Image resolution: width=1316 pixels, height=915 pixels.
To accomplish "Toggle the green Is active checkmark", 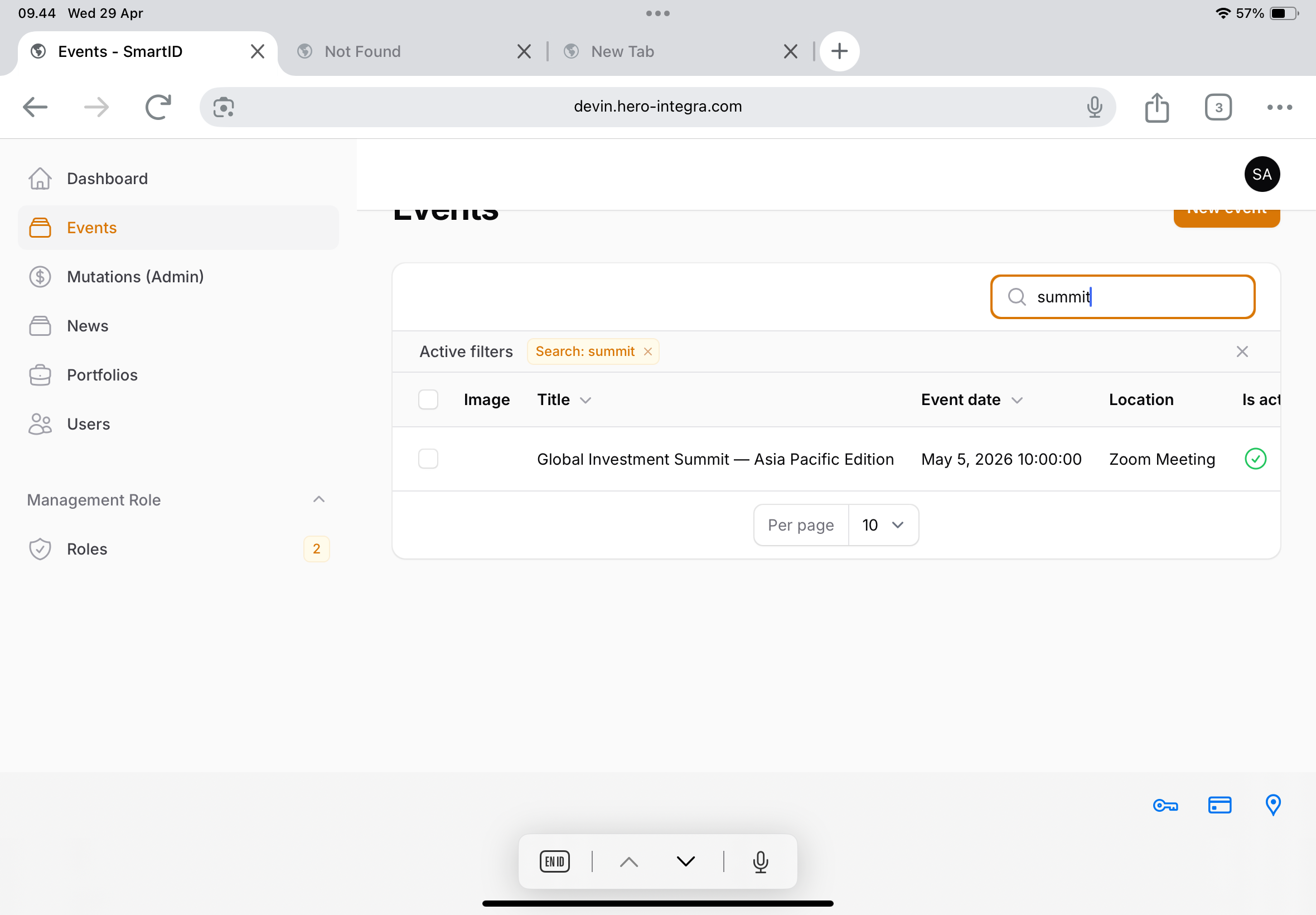I will [1255, 459].
